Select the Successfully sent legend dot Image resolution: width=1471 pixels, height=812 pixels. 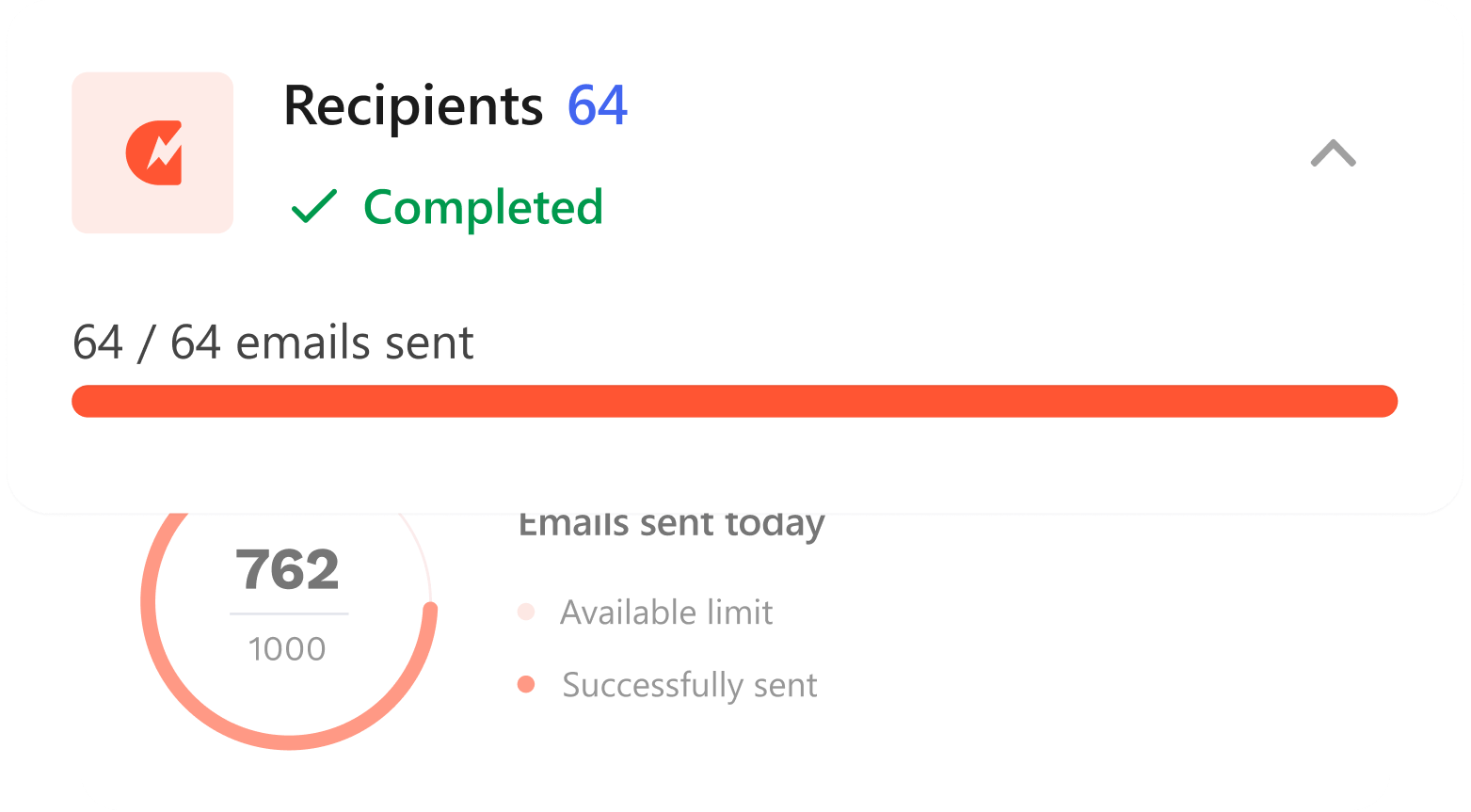[x=524, y=685]
